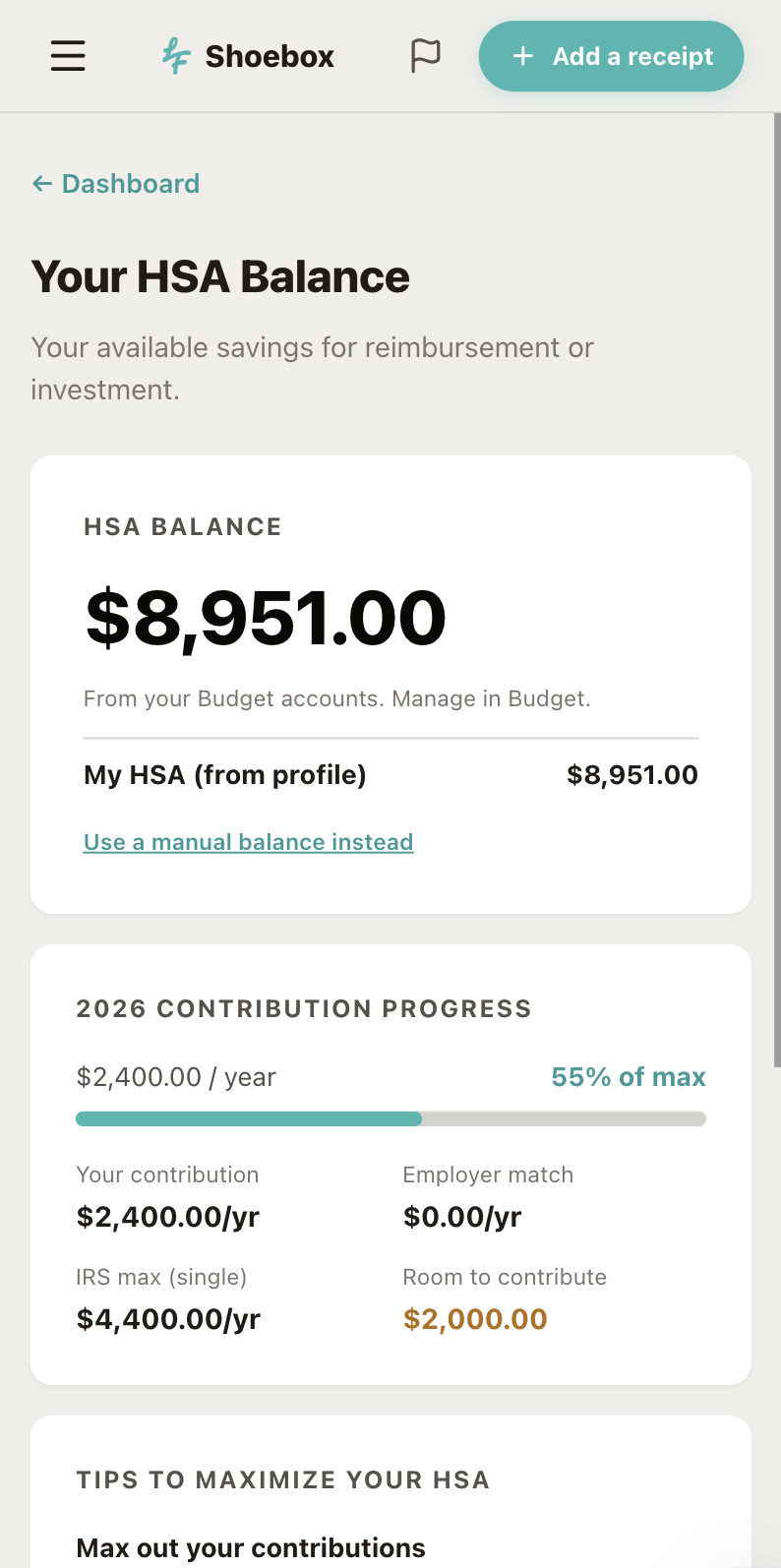Click the Room to contribute $2,000.00 value
The height and width of the screenshot is (1568, 781).
(x=475, y=1319)
